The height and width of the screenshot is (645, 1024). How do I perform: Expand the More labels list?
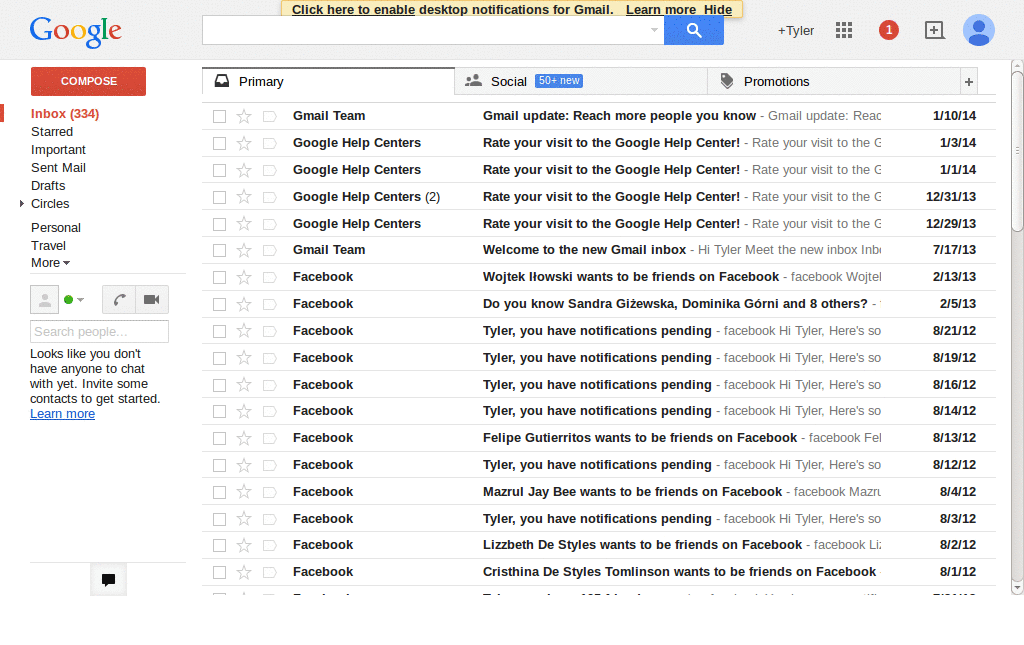50,262
